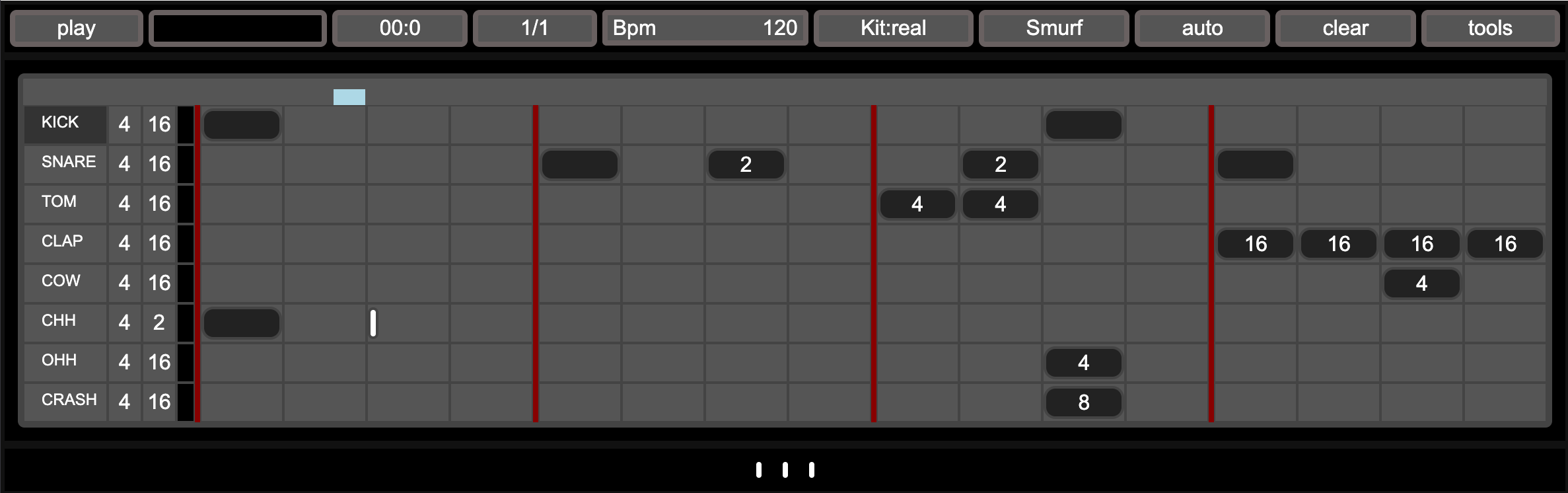Open the Smurf pattern selector

tap(1053, 28)
